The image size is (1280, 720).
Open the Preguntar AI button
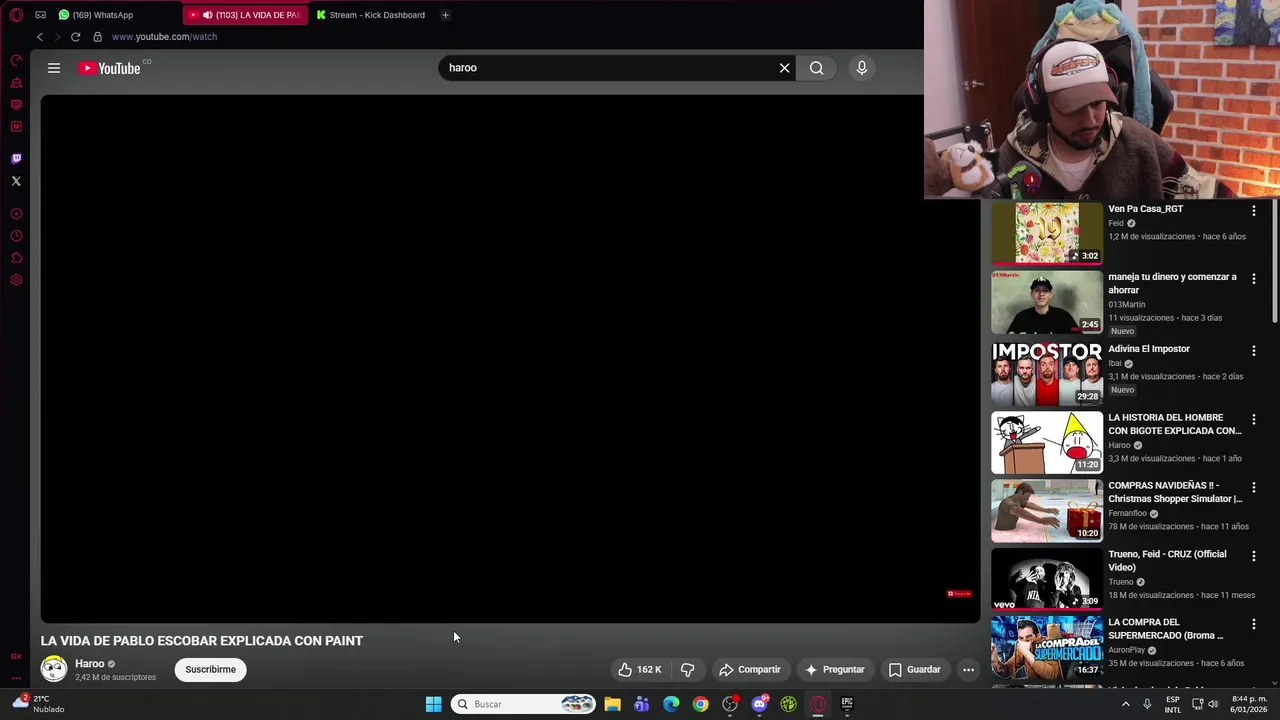[x=834, y=670]
